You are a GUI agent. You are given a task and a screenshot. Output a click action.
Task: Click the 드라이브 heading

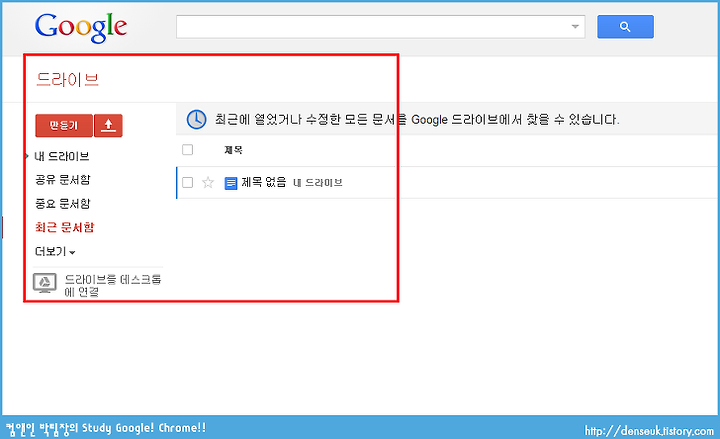(x=68, y=80)
